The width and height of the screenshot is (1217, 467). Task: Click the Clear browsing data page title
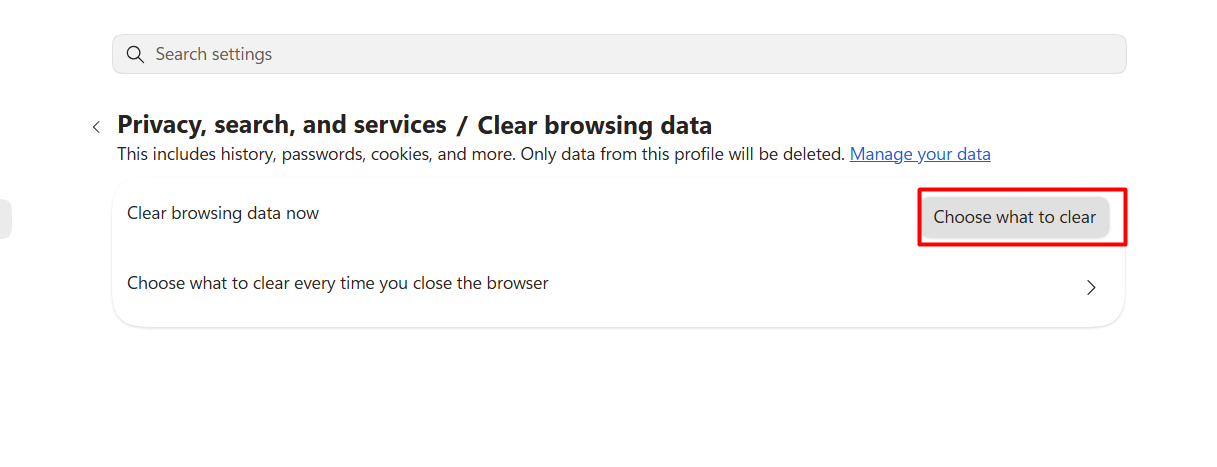[x=595, y=125]
